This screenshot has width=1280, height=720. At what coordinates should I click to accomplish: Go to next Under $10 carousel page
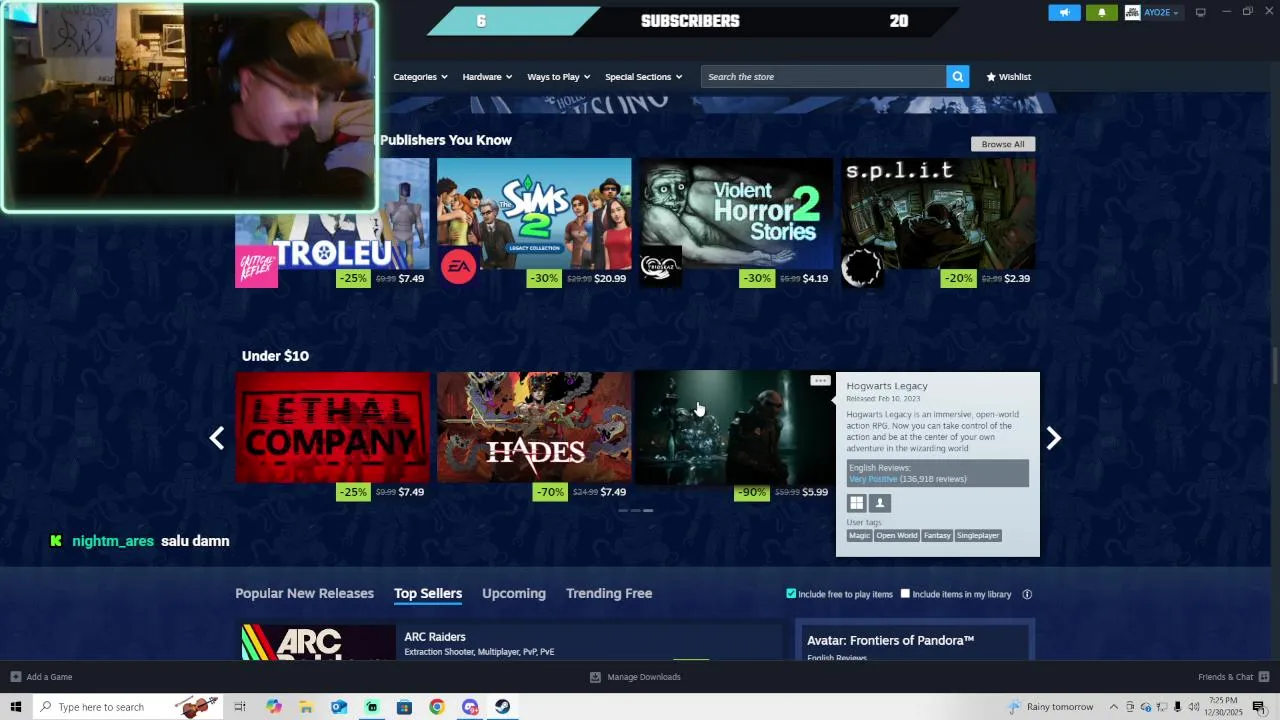point(1053,438)
